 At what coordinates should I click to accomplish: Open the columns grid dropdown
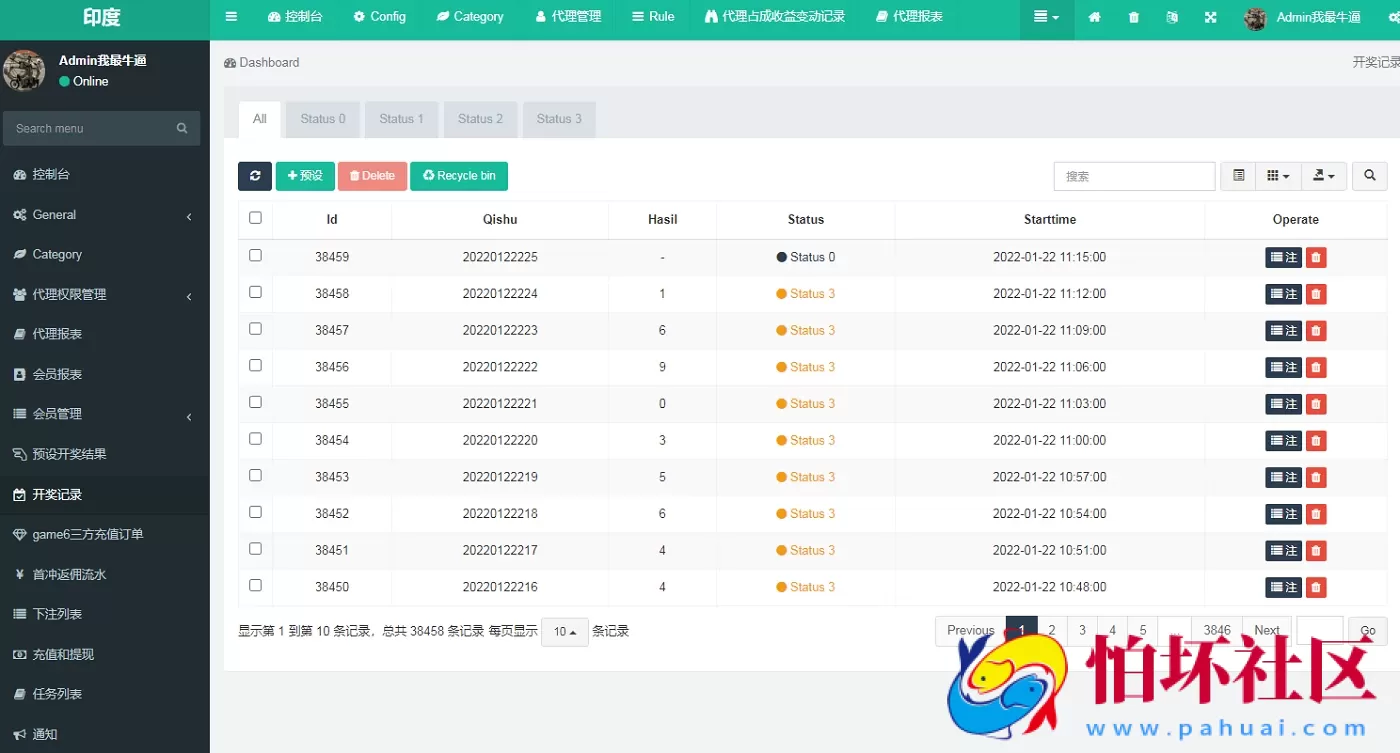tap(1278, 176)
